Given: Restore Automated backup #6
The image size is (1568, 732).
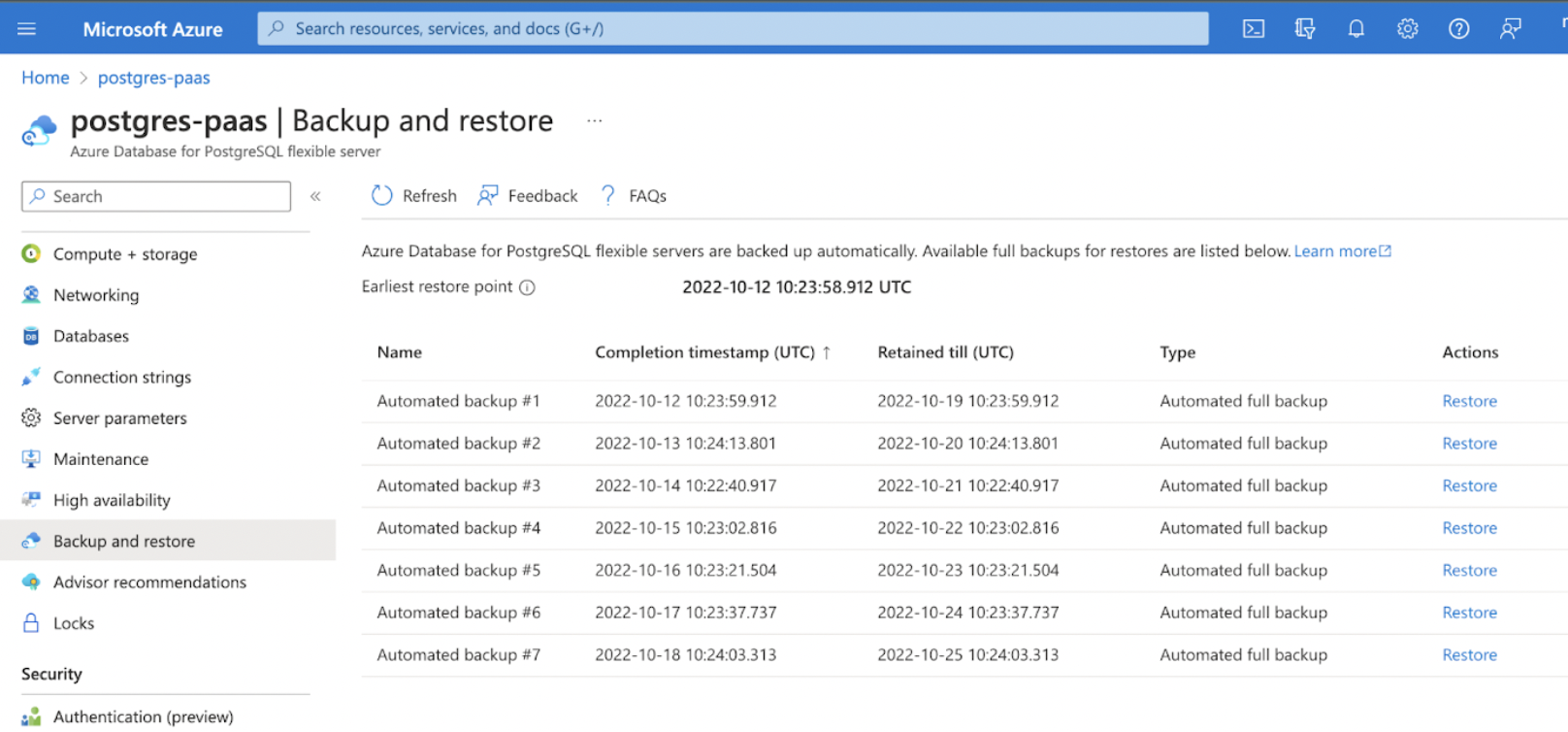Looking at the screenshot, I should pos(1469,613).
